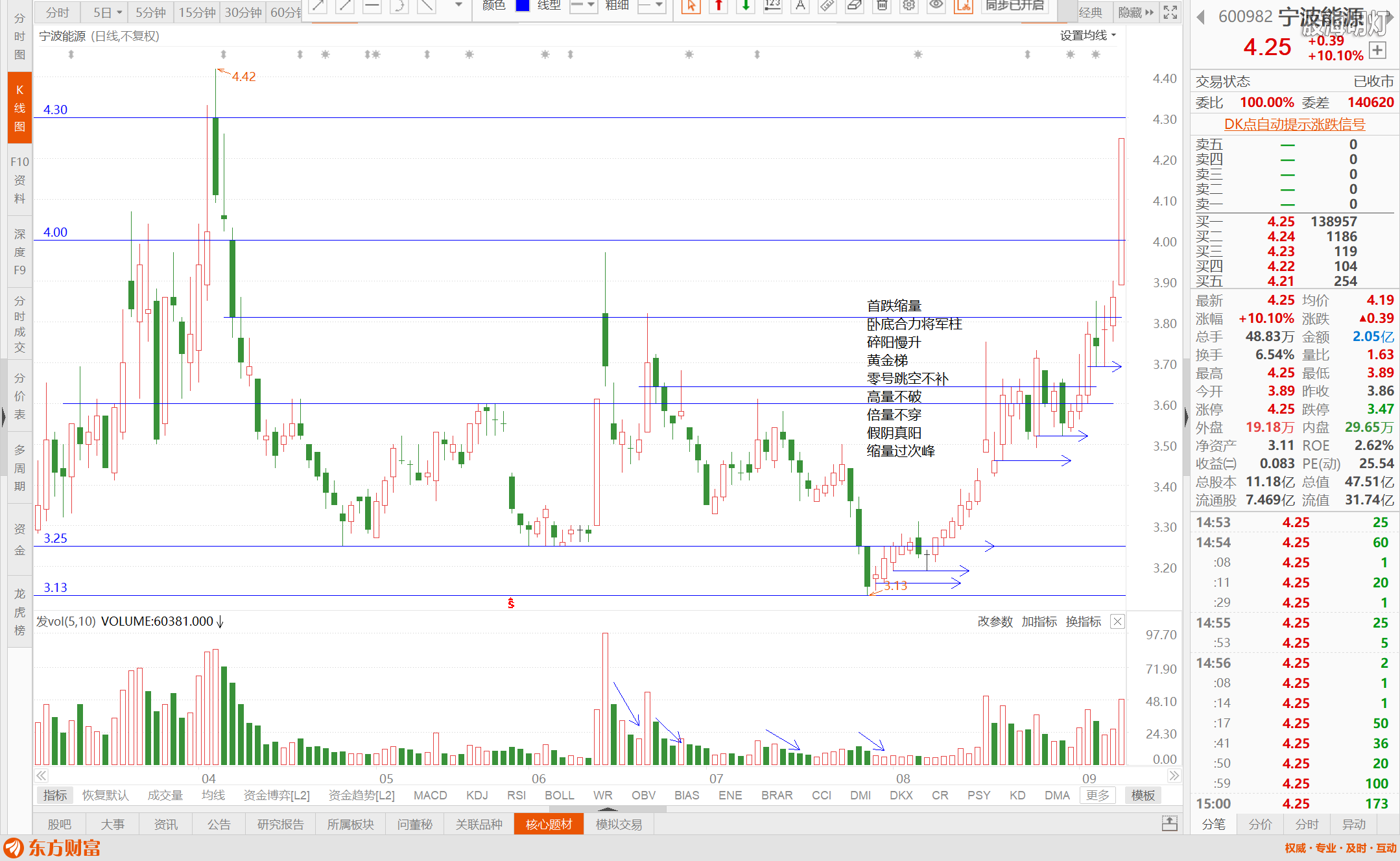This screenshot has height=861, width=1400.
Task: Select the diagonal trend line tool
Action: [x=426, y=6]
